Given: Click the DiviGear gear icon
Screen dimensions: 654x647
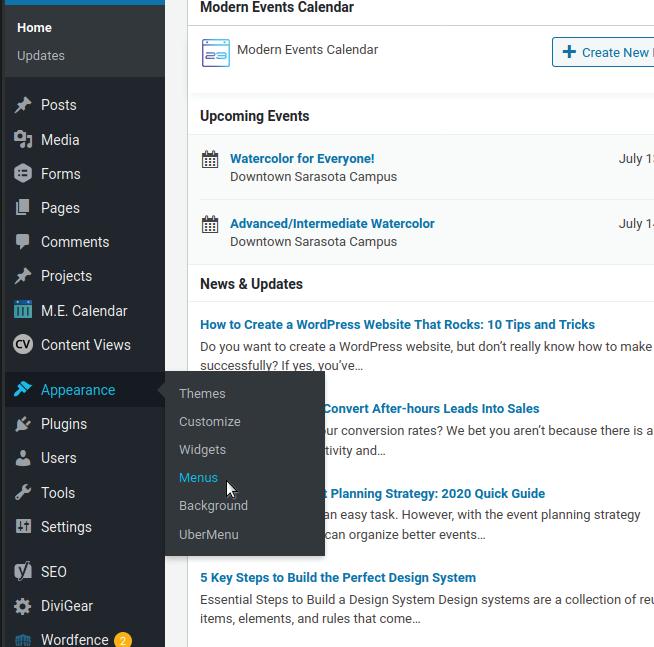Looking at the screenshot, I should (x=23, y=606).
